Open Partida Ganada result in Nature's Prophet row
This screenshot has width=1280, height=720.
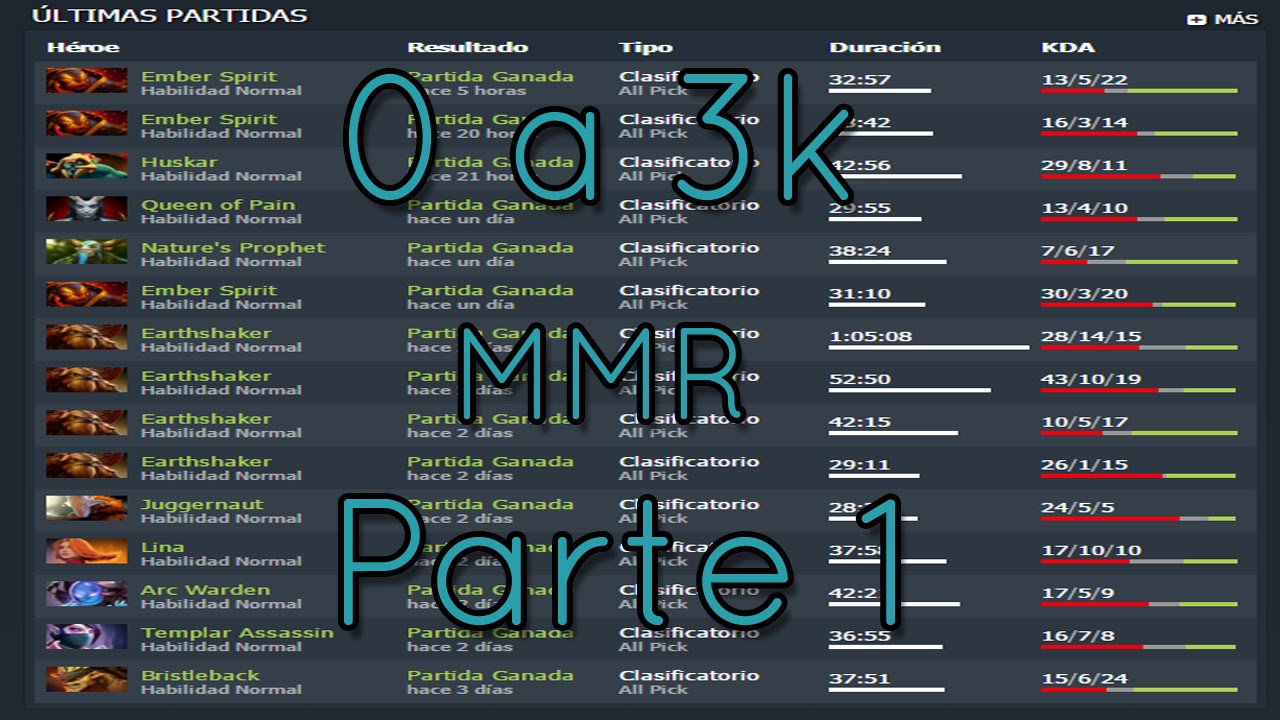pyautogui.click(x=490, y=248)
